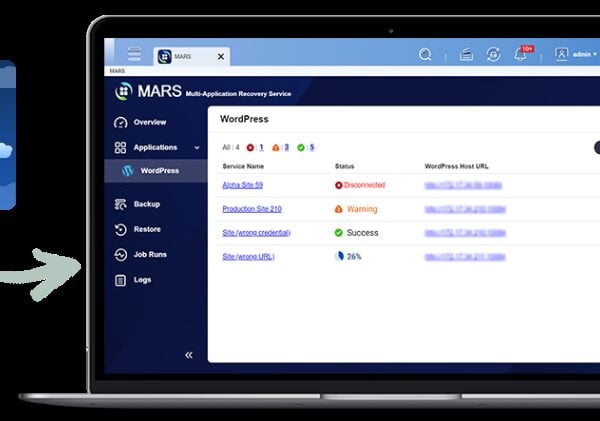Open the hamburger main menu icon
This screenshot has width=600, height=421.
click(134, 54)
